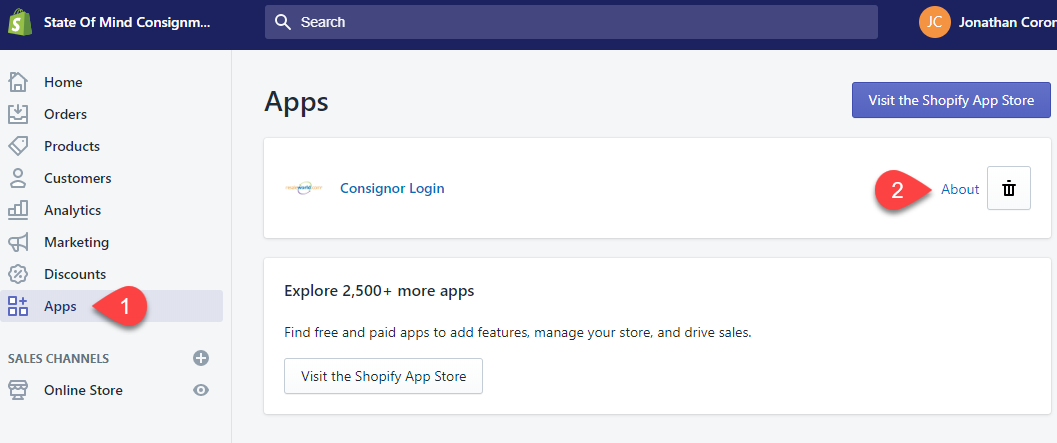
Task: Click the Orders inbox icon
Action: [18, 114]
